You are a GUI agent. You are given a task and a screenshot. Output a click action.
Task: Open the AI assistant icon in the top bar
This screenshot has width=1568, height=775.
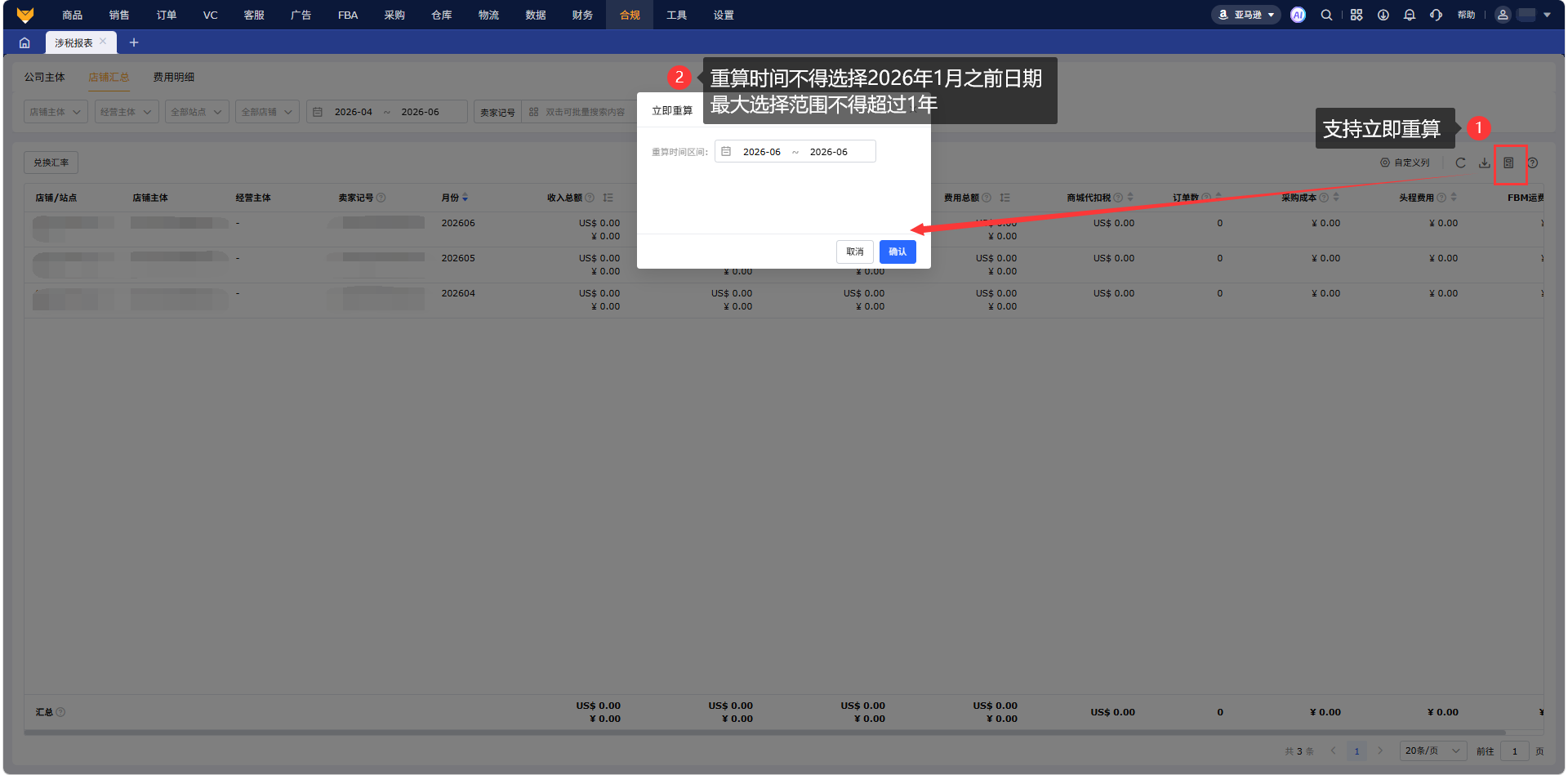click(1298, 15)
